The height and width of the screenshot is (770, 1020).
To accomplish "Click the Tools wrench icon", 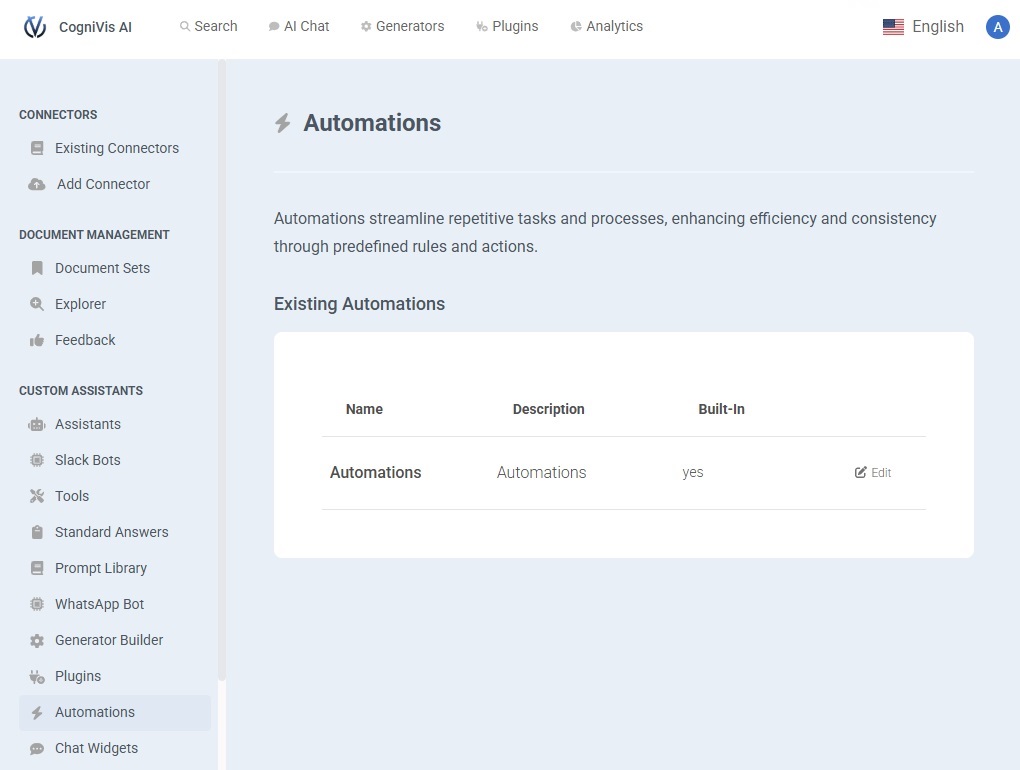I will tap(37, 496).
